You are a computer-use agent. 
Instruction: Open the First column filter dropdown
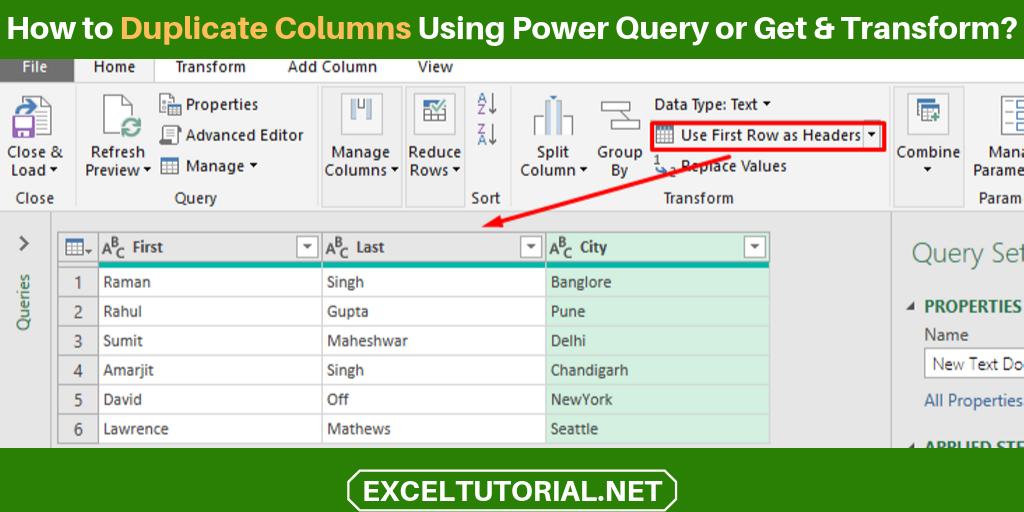(x=307, y=248)
